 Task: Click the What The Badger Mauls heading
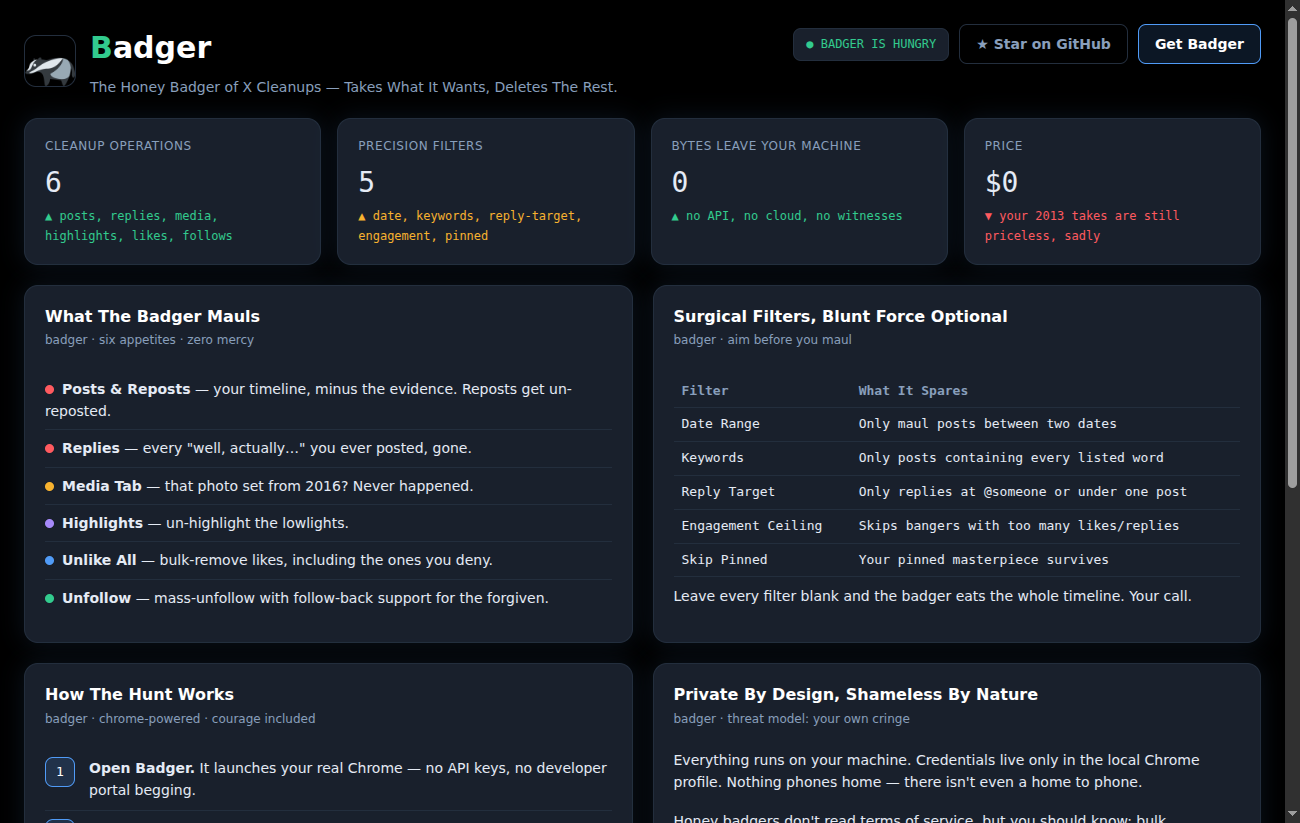point(152,316)
